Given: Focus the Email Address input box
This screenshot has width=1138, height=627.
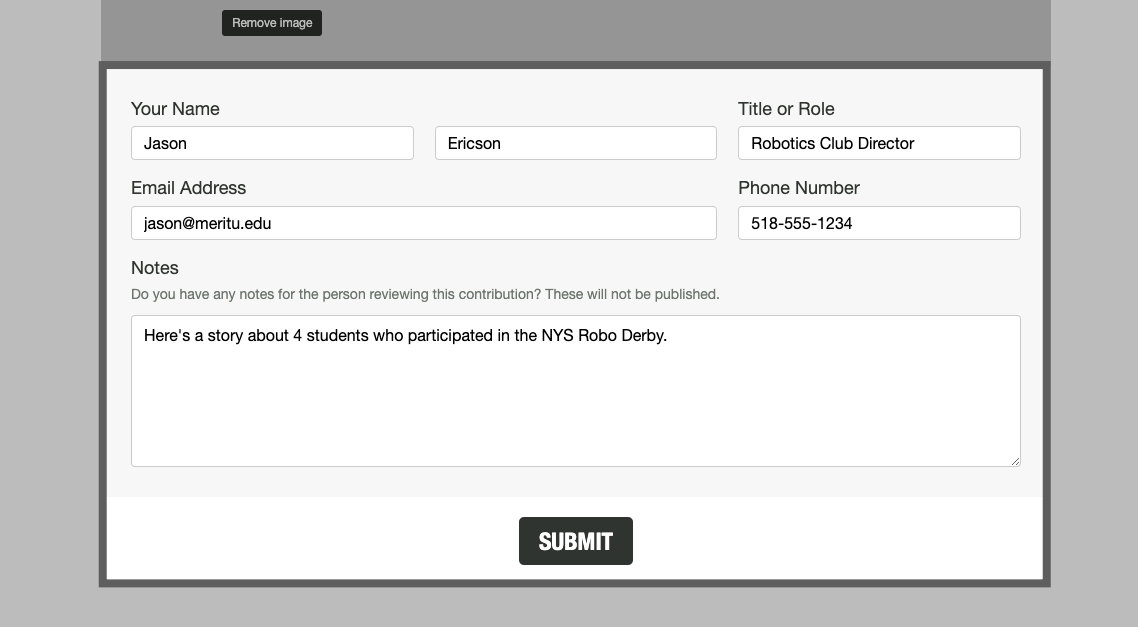Looking at the screenshot, I should click(423, 223).
